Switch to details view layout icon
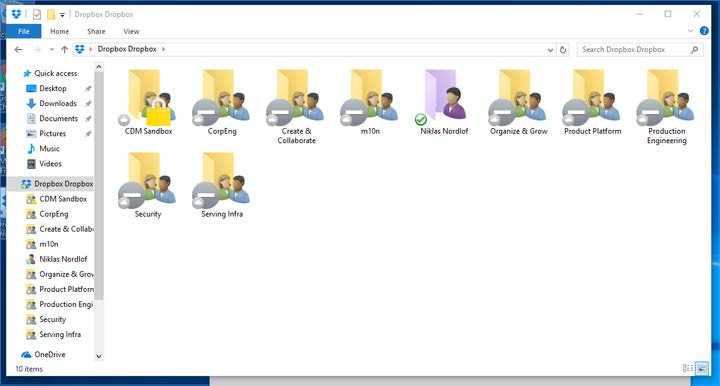720x386 pixels. tap(687, 368)
